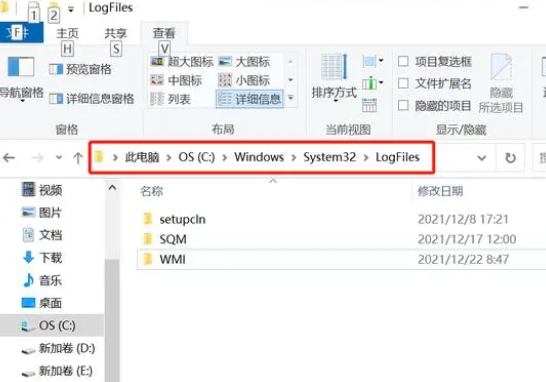
Task: Switch to the 主页 ribbon tab
Action: 68,33
